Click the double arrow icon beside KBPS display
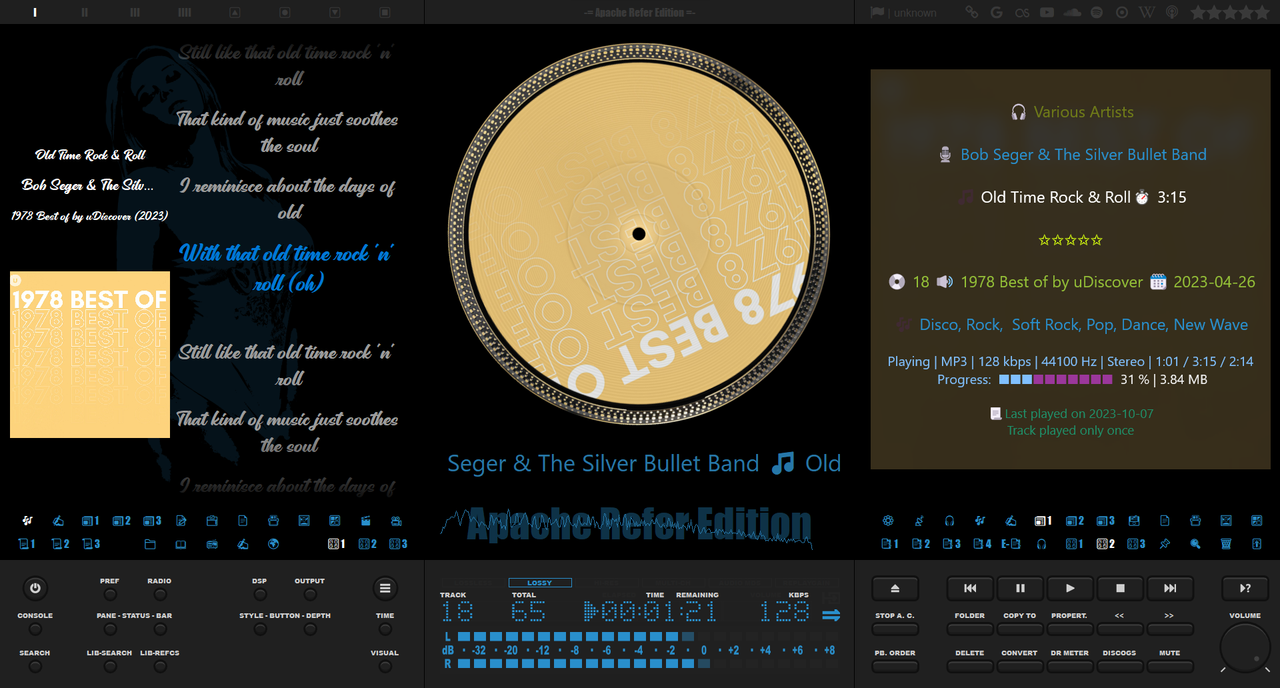1280x688 pixels. pos(831,615)
